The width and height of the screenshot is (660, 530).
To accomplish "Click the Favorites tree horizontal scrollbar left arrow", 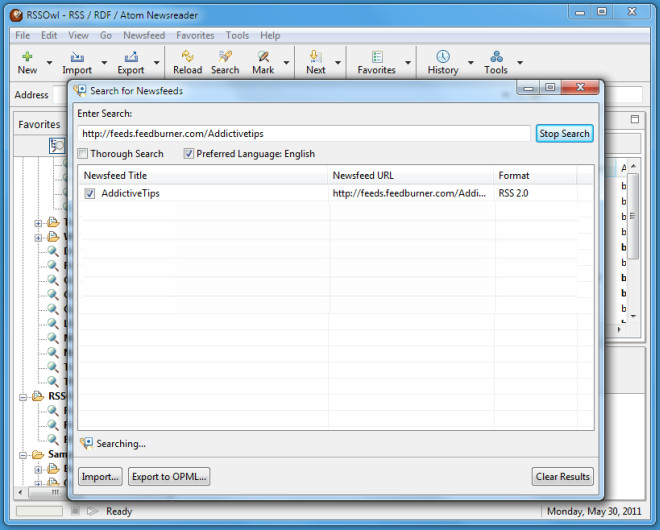I will [20, 492].
